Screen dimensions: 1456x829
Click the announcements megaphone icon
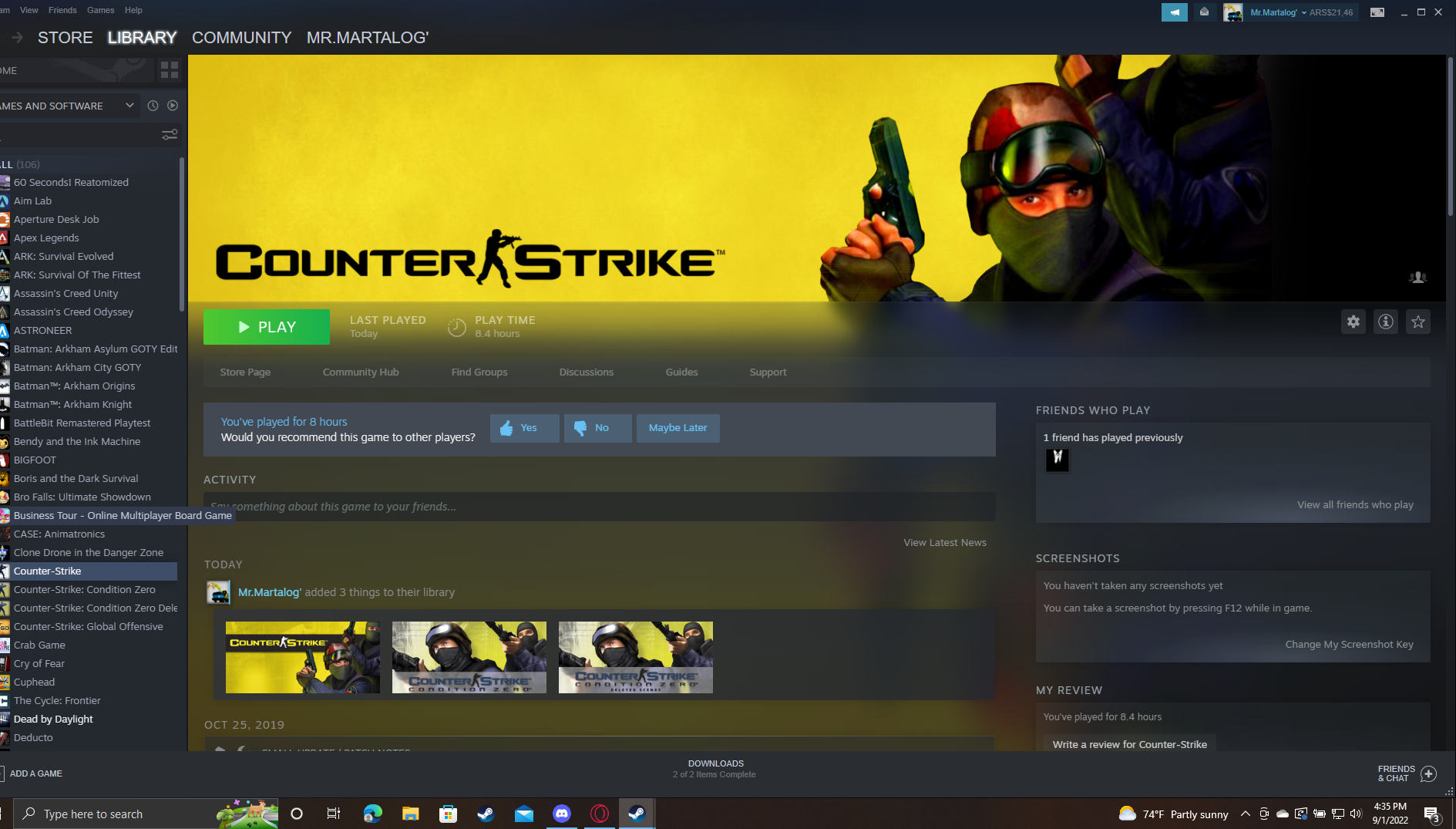[x=1174, y=12]
